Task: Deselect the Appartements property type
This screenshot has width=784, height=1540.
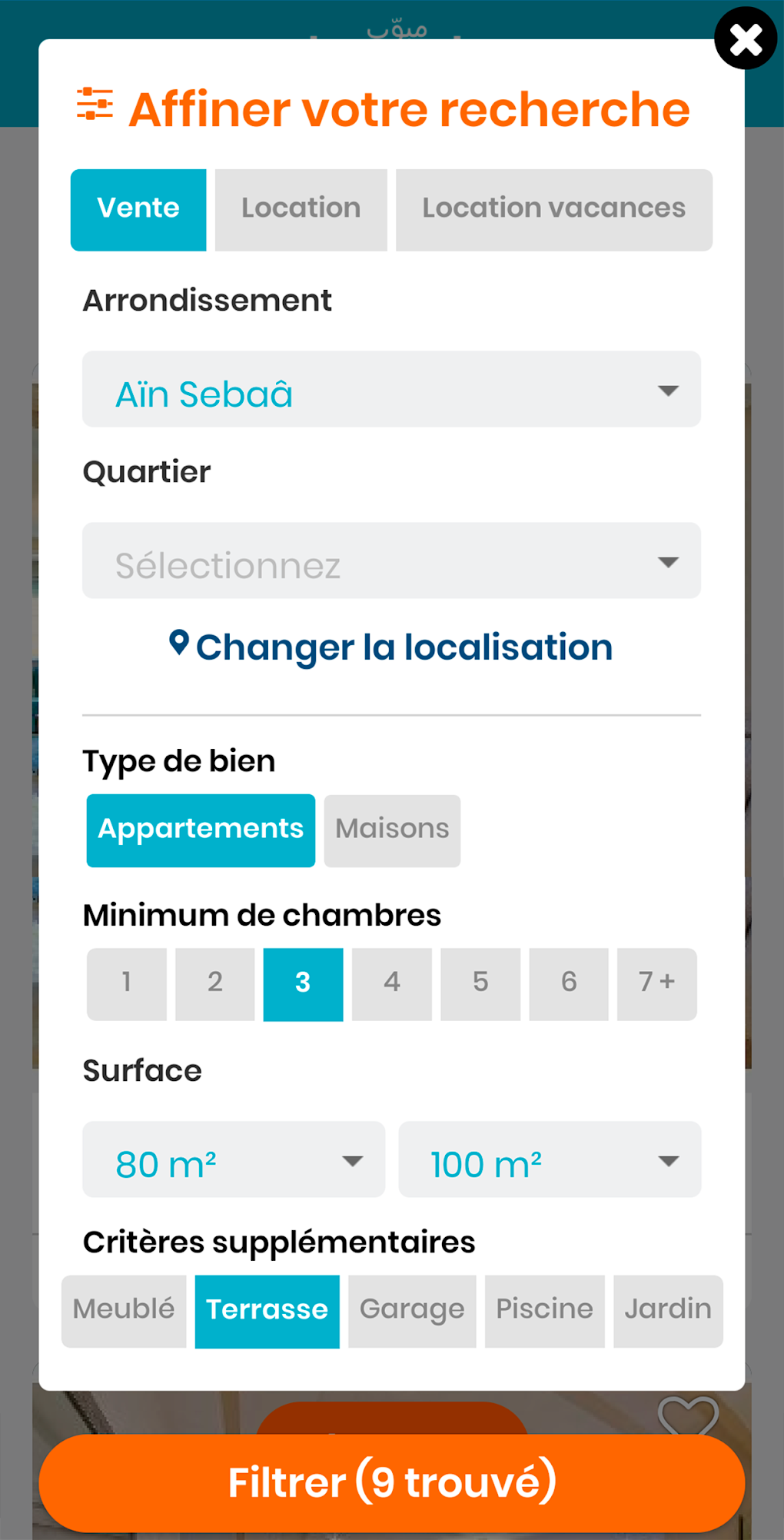Action: coord(201,830)
